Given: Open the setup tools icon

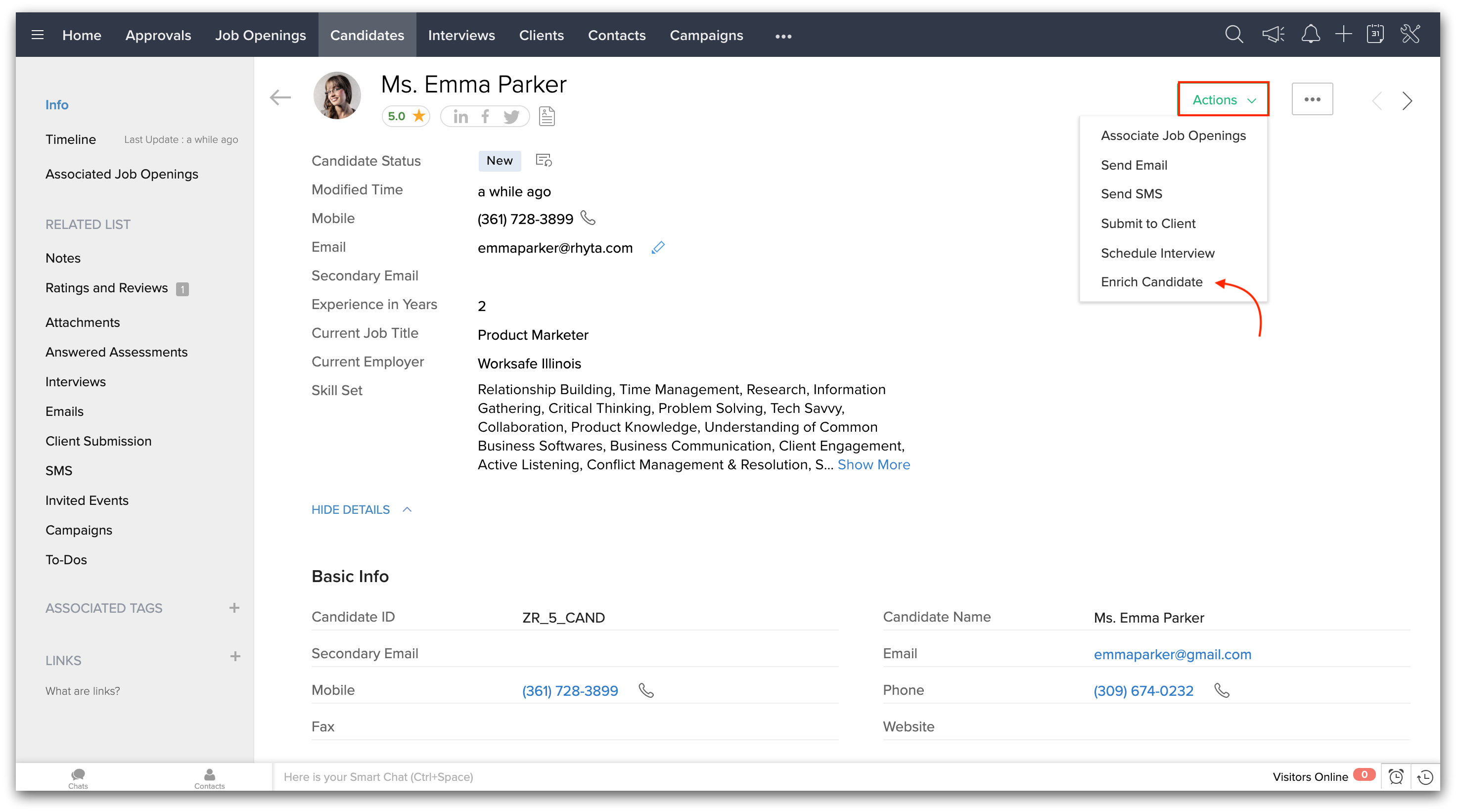Looking at the screenshot, I should pos(1410,35).
